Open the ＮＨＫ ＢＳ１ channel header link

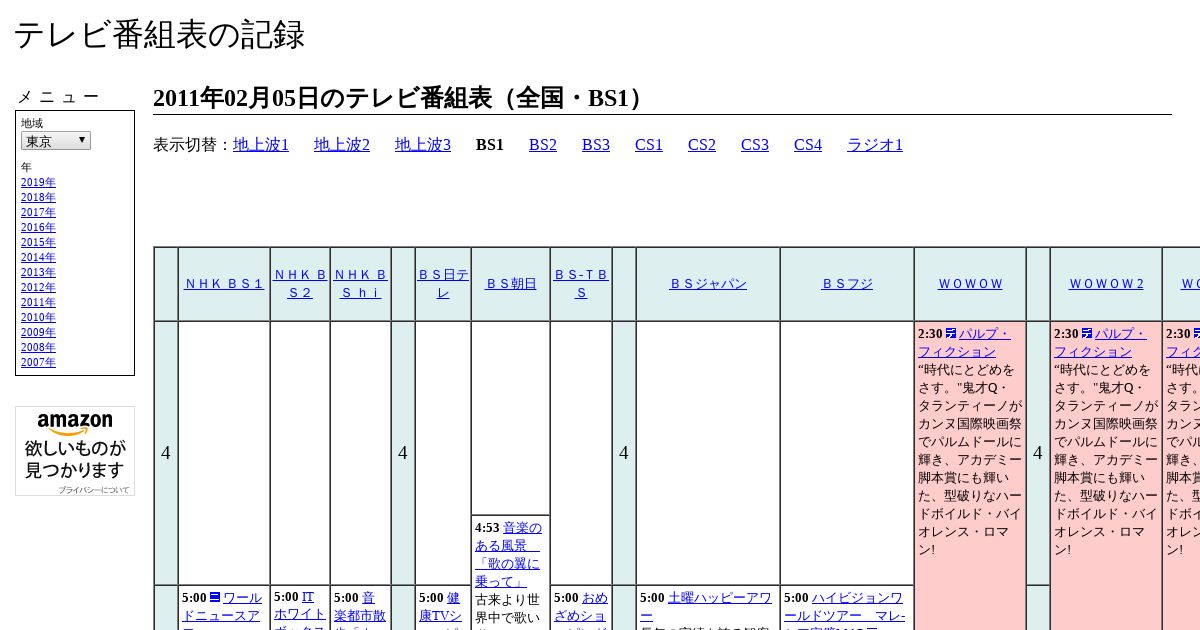coord(224,284)
